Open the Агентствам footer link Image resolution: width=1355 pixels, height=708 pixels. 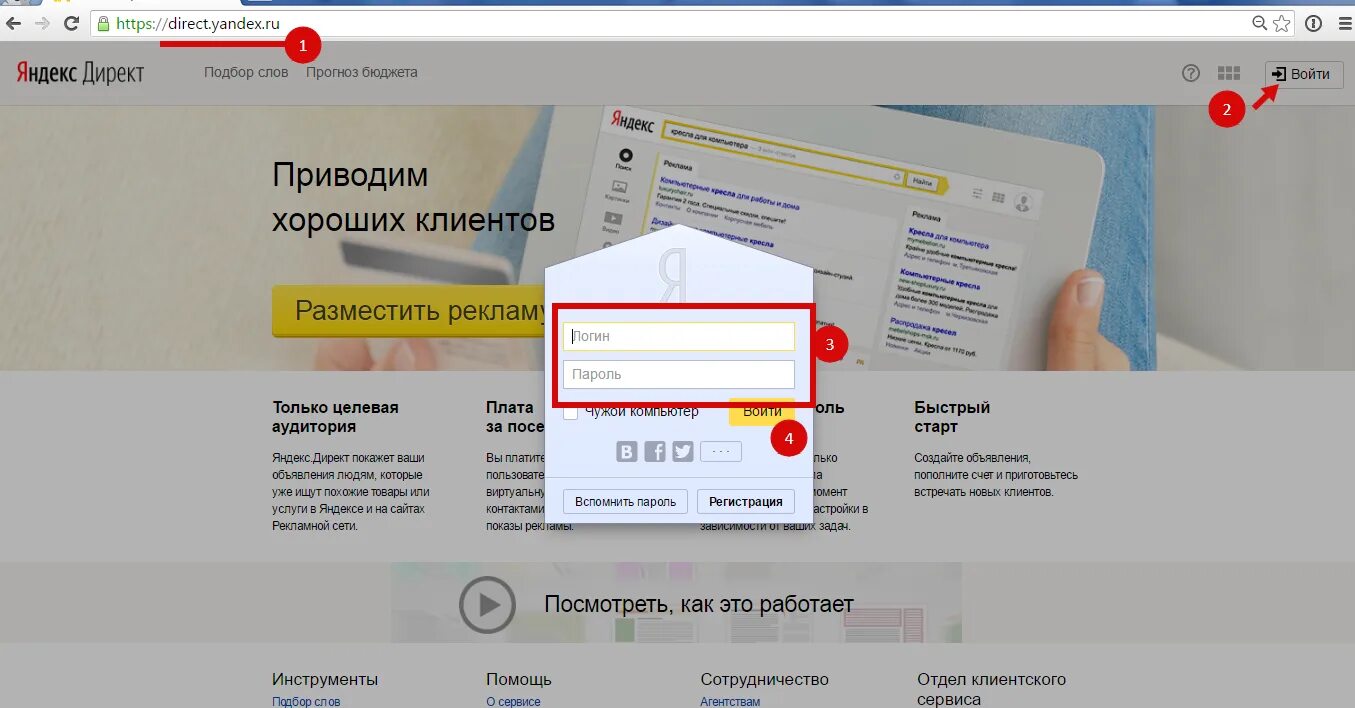point(730,702)
